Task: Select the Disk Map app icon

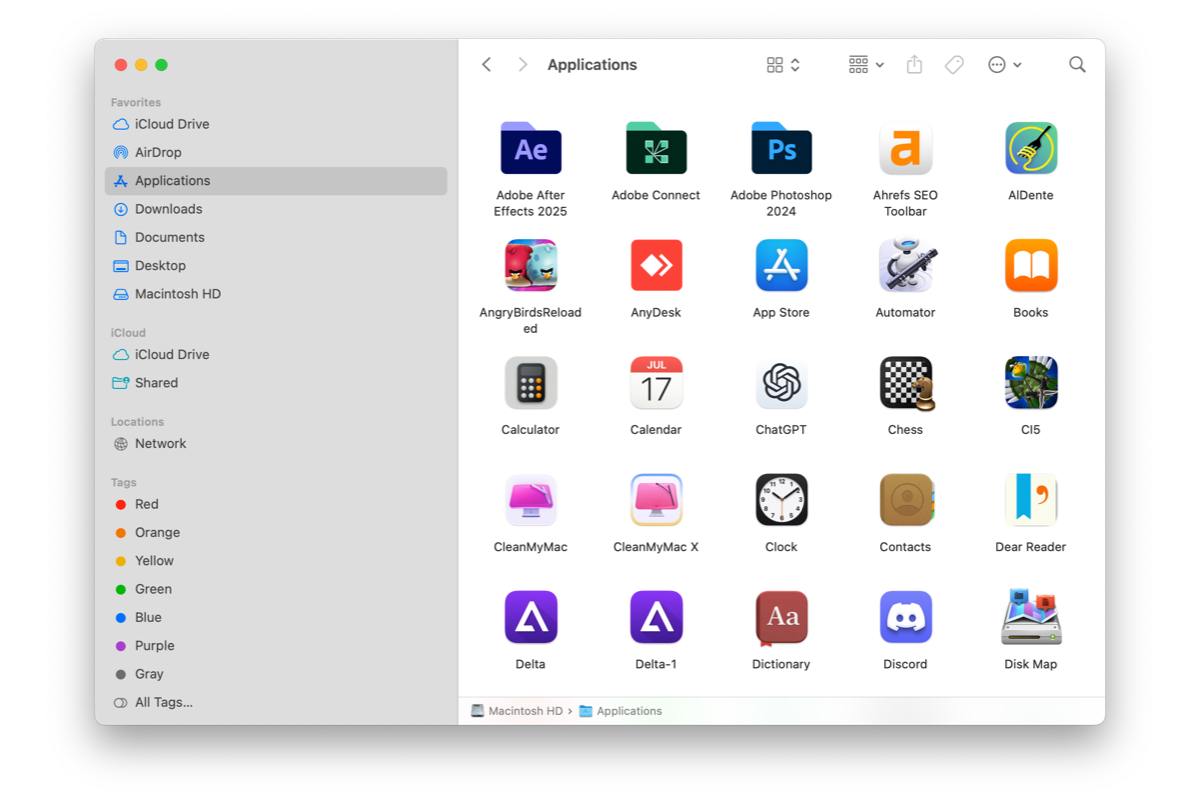Action: point(1031,617)
